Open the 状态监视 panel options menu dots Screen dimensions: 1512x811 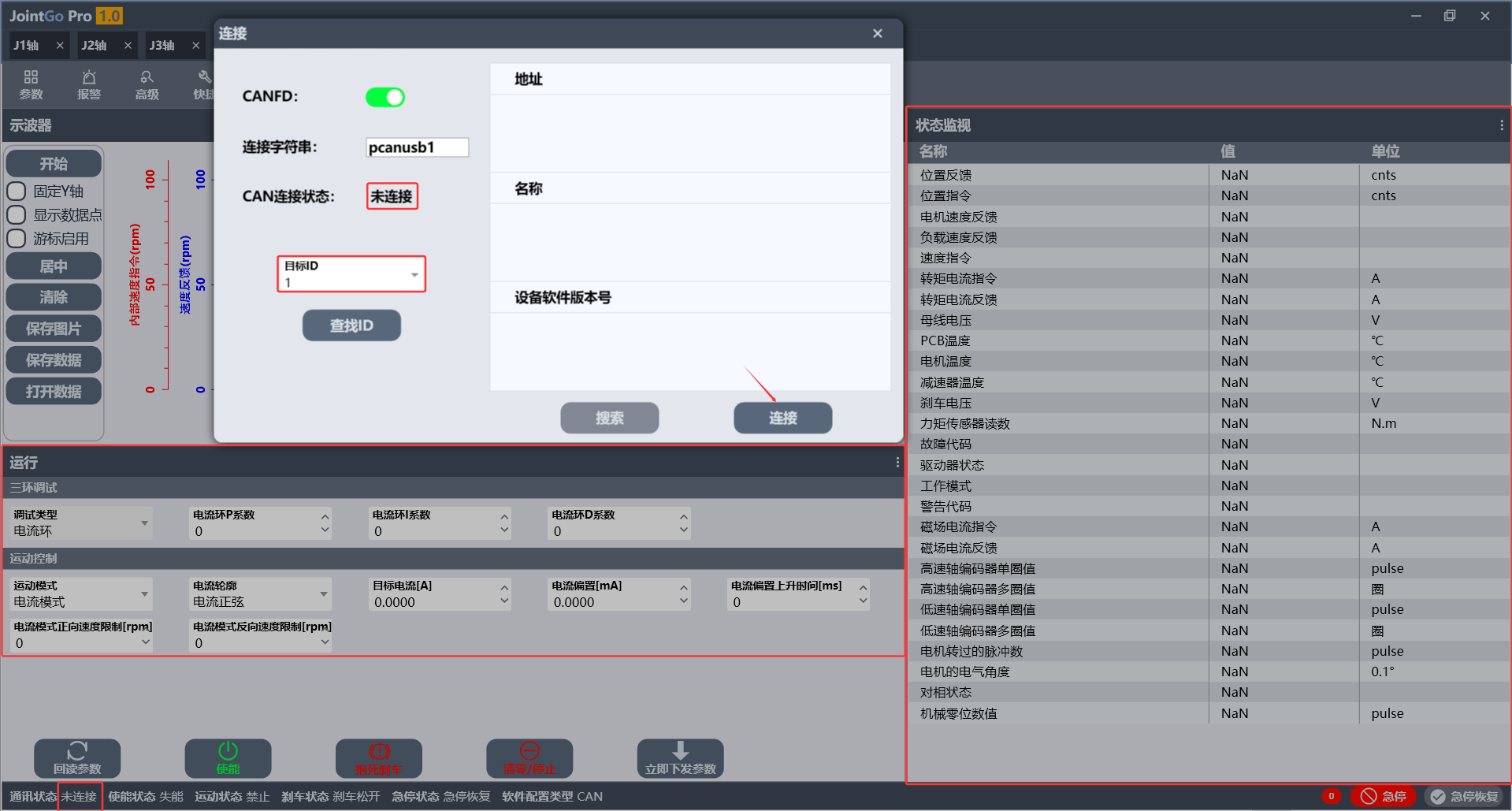pos(1502,125)
